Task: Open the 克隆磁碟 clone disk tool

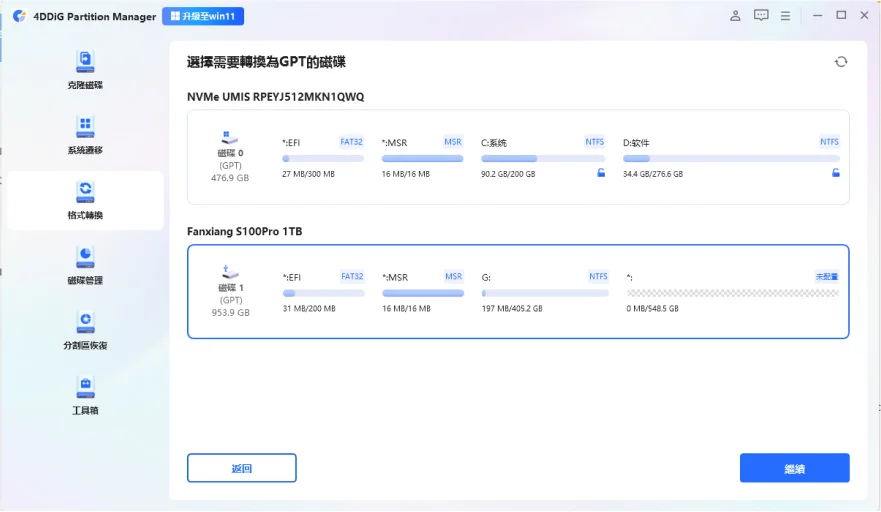Action: coord(85,70)
